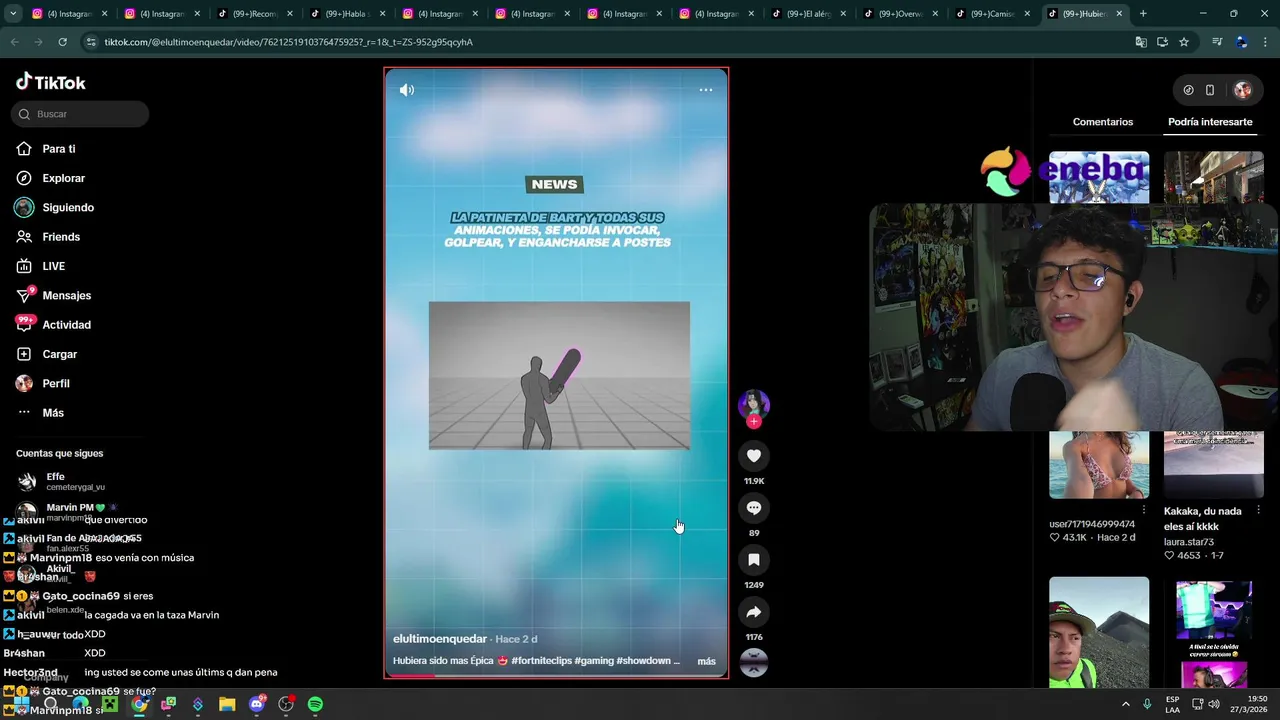
Task: Seek the video progress bar at bottom
Action: pos(556,676)
